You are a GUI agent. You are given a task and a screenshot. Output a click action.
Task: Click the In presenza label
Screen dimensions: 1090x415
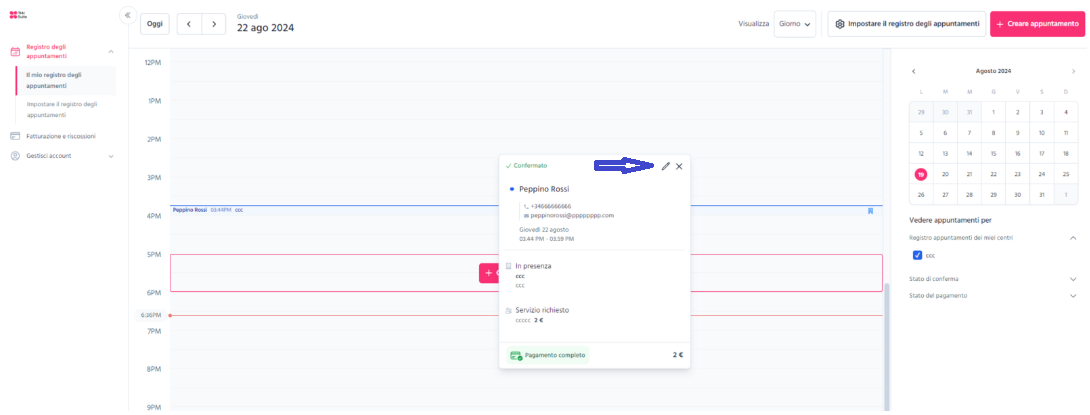(533, 266)
